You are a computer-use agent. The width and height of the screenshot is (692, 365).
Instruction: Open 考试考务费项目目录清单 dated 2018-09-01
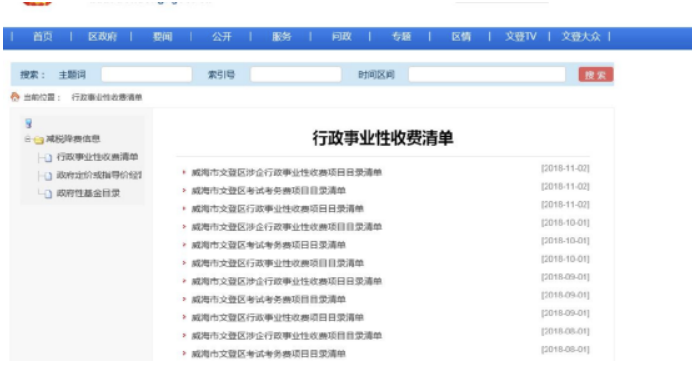tap(268, 299)
